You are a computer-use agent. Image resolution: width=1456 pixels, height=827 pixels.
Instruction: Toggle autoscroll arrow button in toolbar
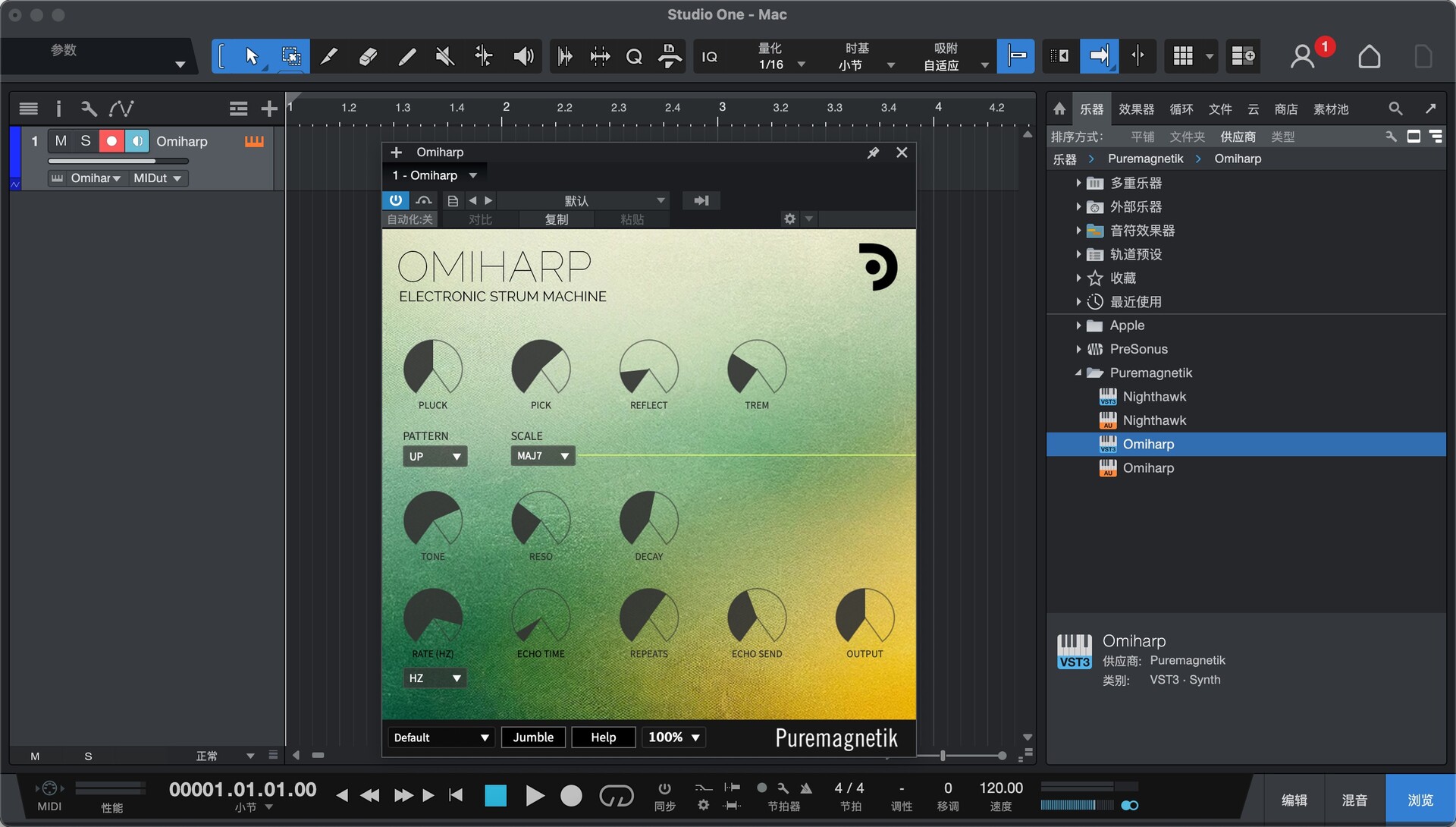coord(1099,56)
